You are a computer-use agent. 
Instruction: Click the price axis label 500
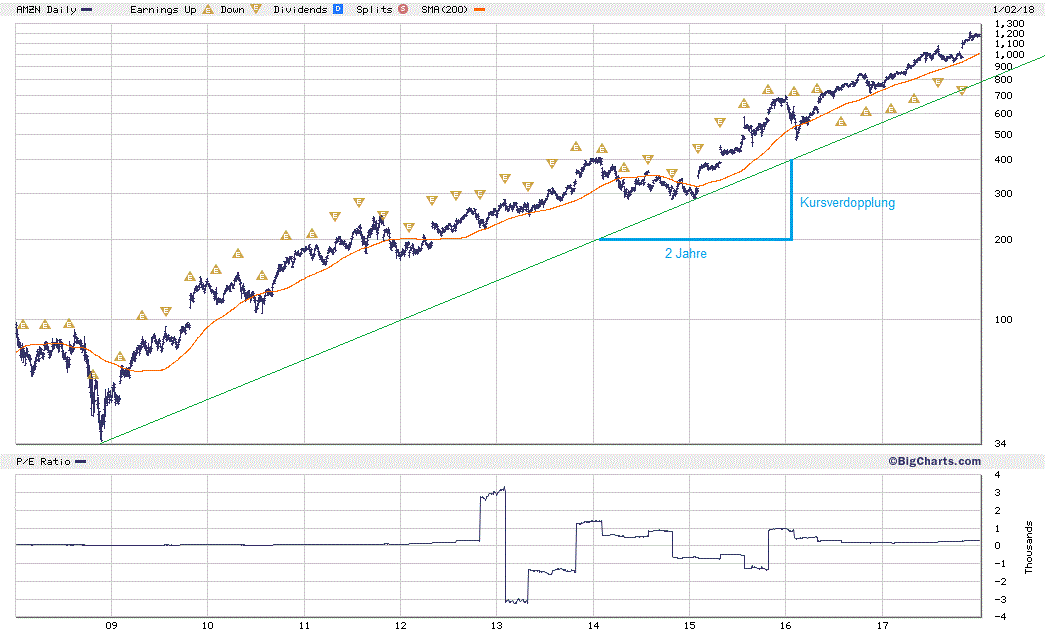pyautogui.click(x=1003, y=134)
